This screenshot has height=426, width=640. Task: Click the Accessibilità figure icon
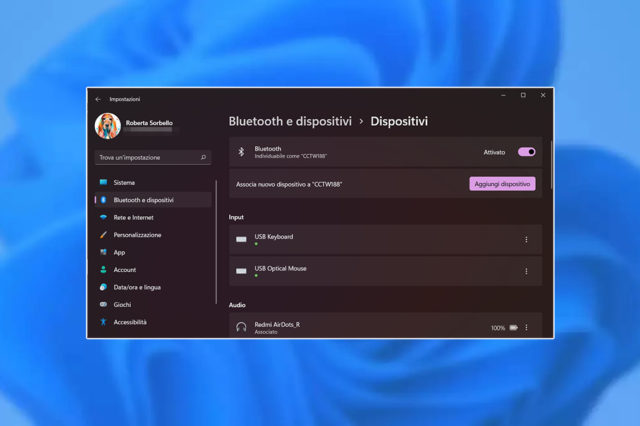tap(103, 322)
